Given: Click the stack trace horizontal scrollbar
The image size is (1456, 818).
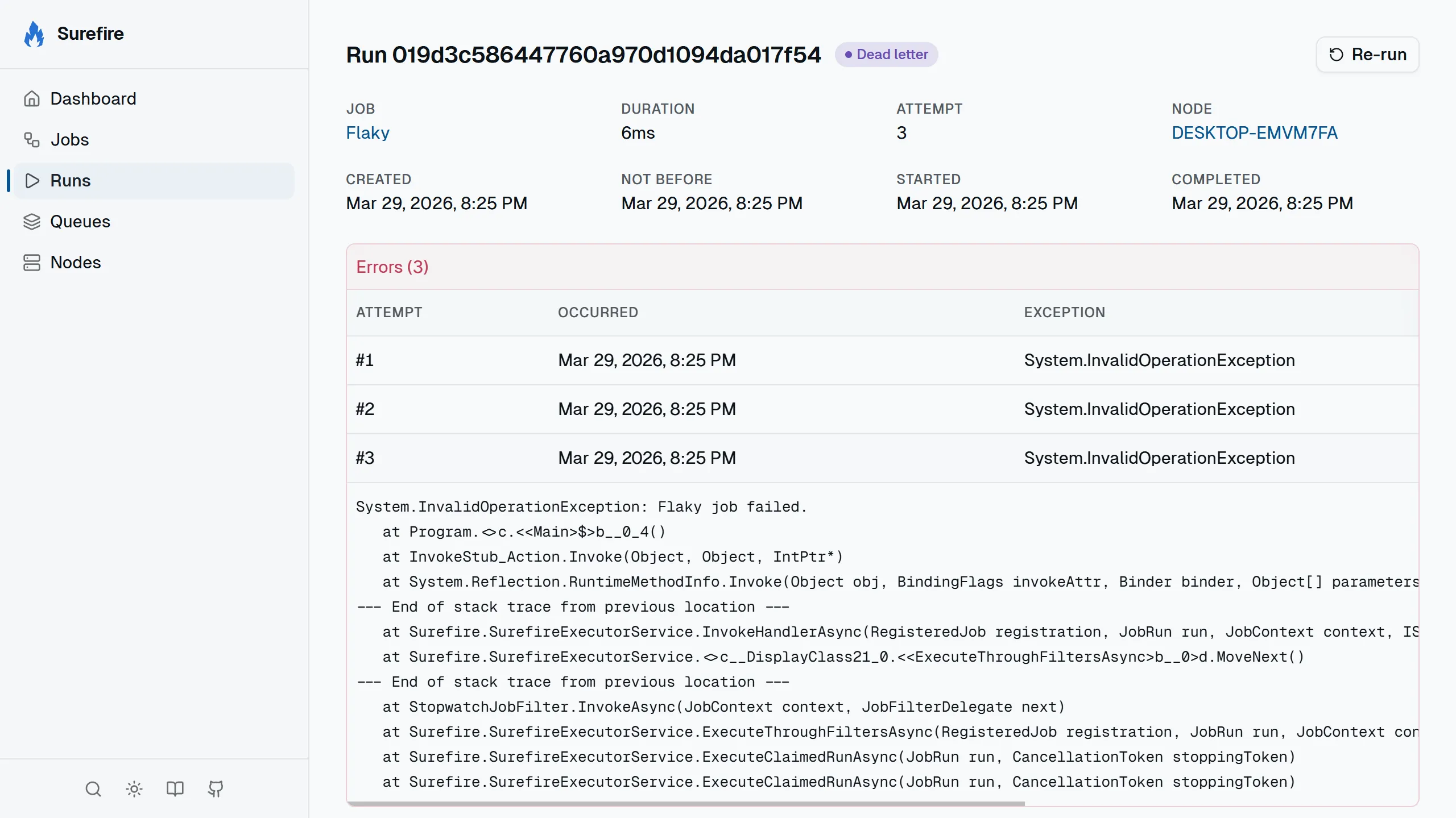Looking at the screenshot, I should (685, 803).
